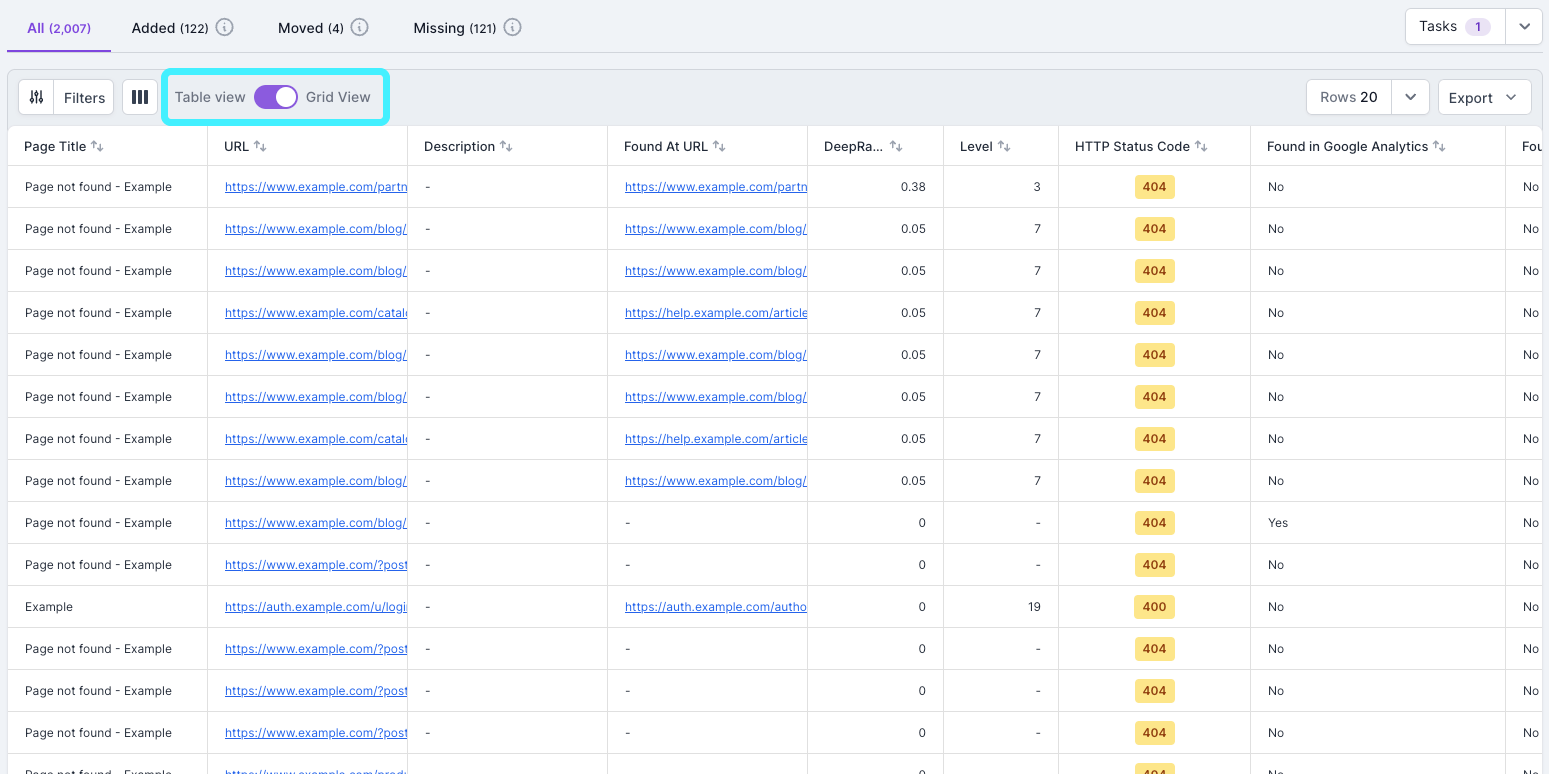This screenshot has height=774, width=1549.
Task: Click the info icon beside the Missing tab
Action: 513,27
